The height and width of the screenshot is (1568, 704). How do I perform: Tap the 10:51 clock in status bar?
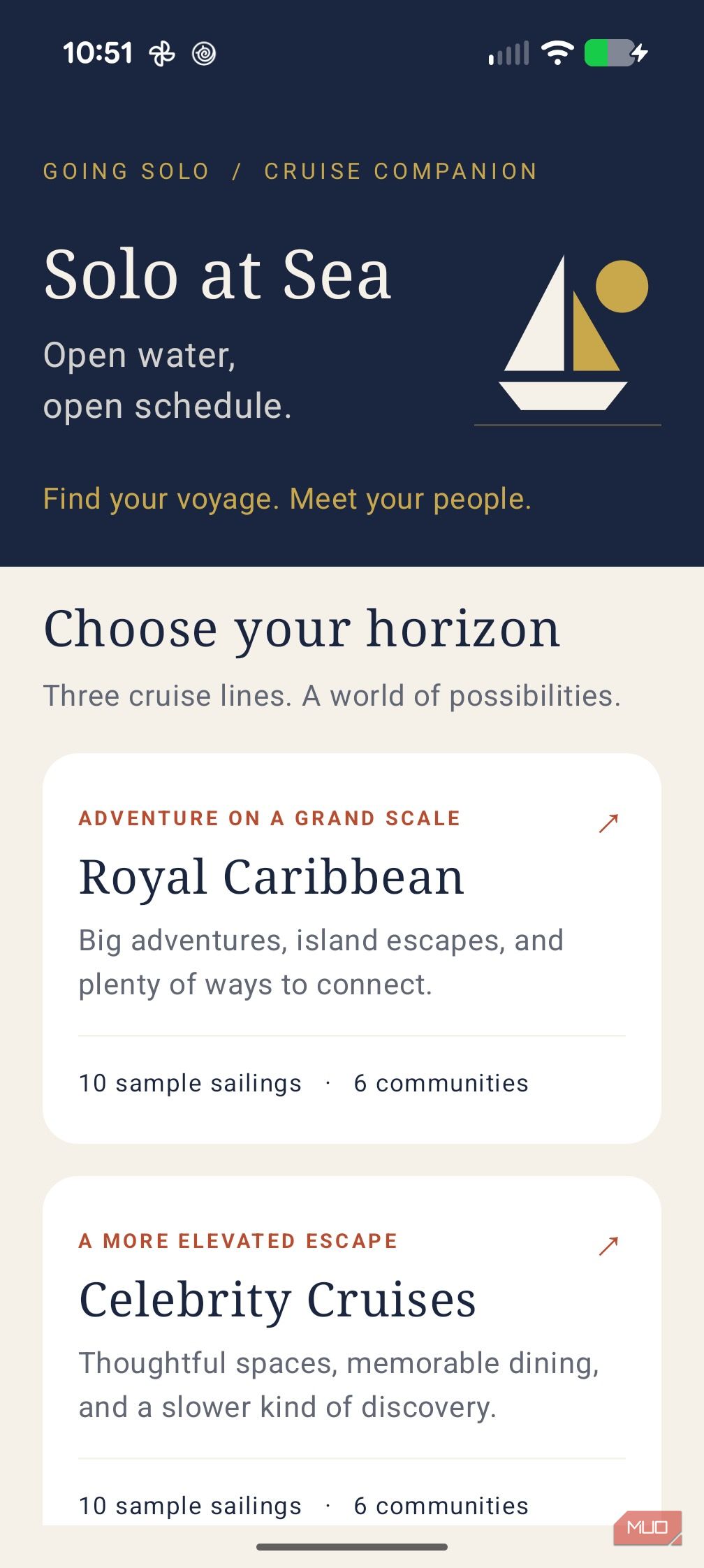tap(98, 53)
